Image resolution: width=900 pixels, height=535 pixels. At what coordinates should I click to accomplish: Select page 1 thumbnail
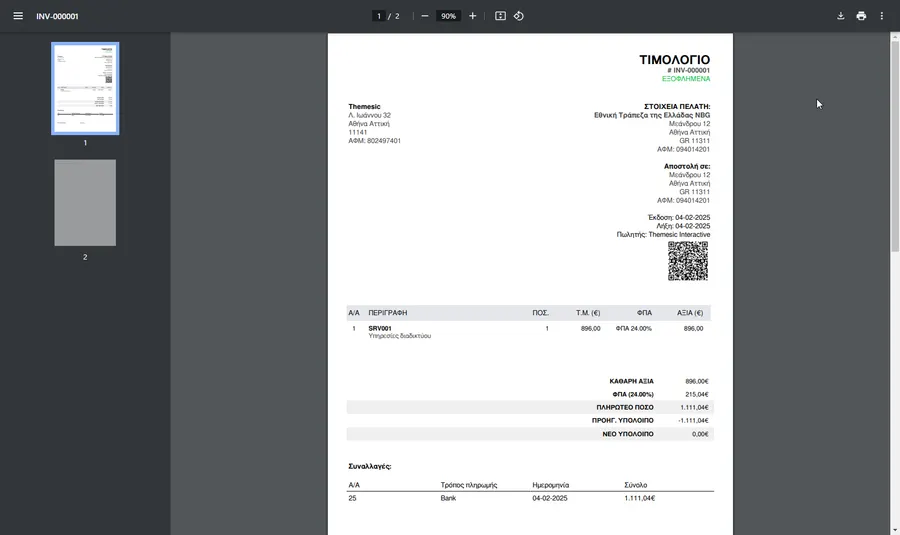click(x=85, y=88)
